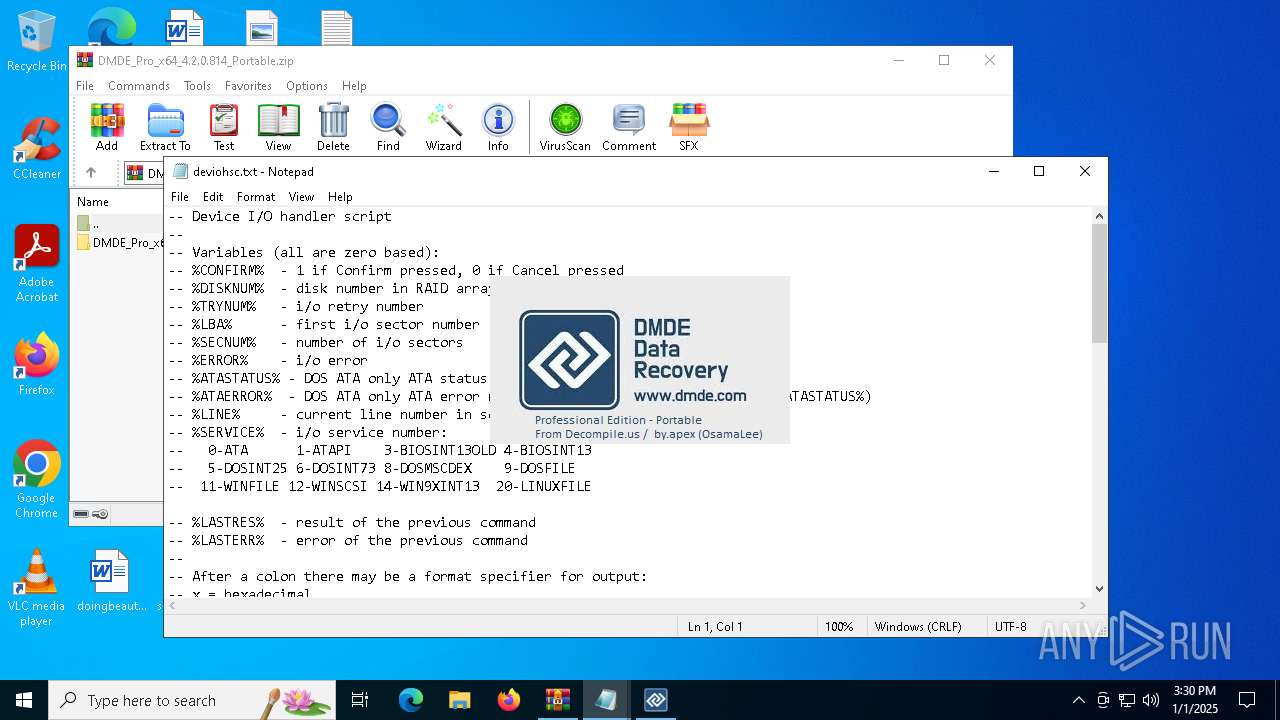Open the doingbeaut Word document on desktop
1280x720 pixels.
click(x=111, y=580)
